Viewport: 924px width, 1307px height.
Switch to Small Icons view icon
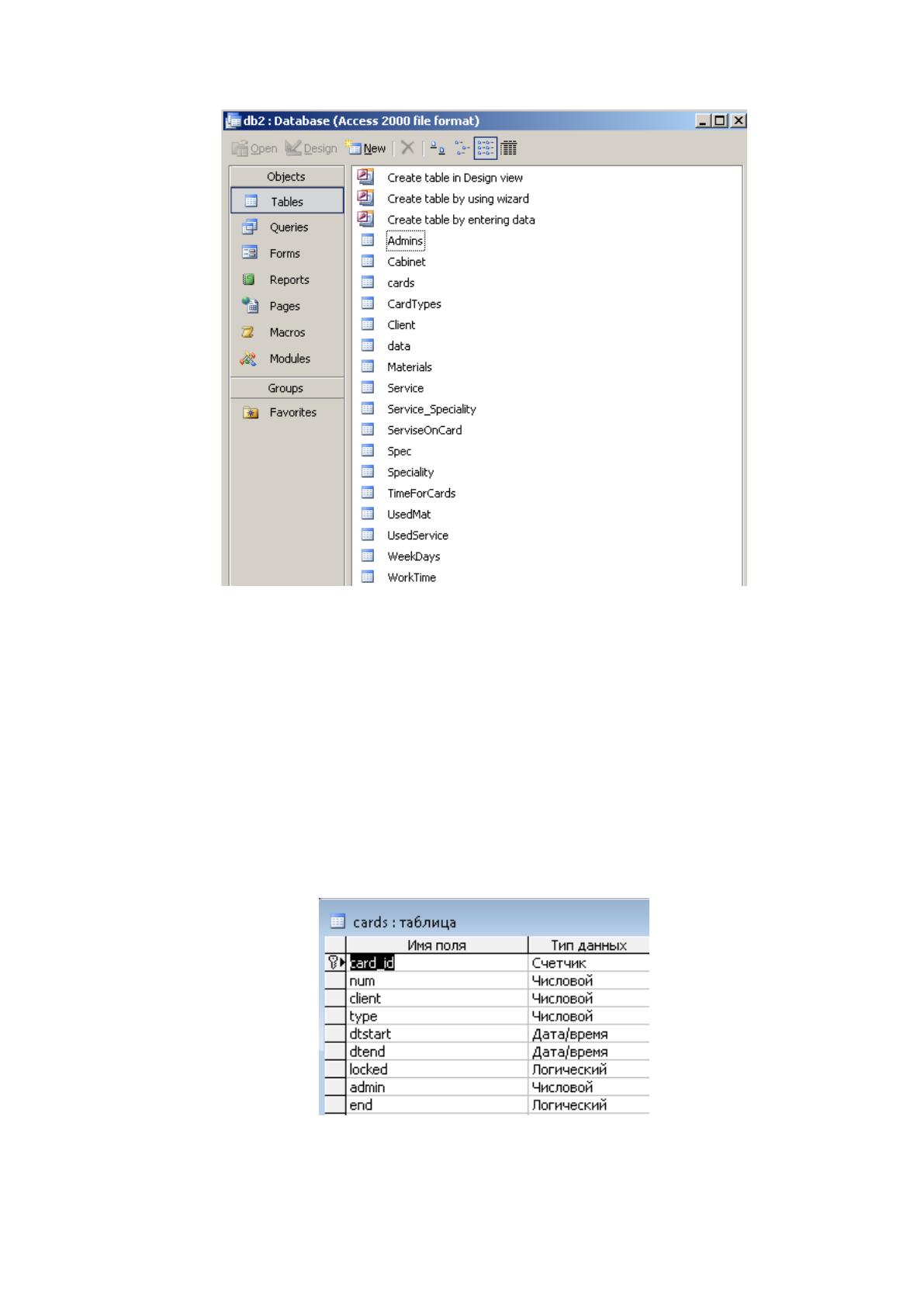click(462, 147)
